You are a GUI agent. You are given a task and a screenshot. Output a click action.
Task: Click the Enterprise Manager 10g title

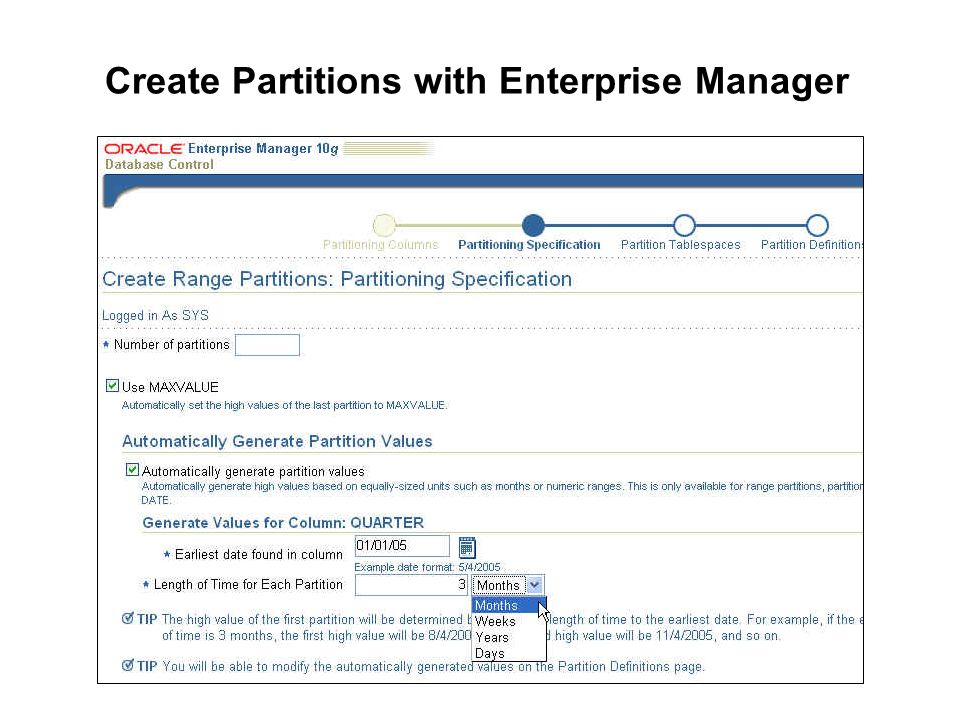[263, 149]
